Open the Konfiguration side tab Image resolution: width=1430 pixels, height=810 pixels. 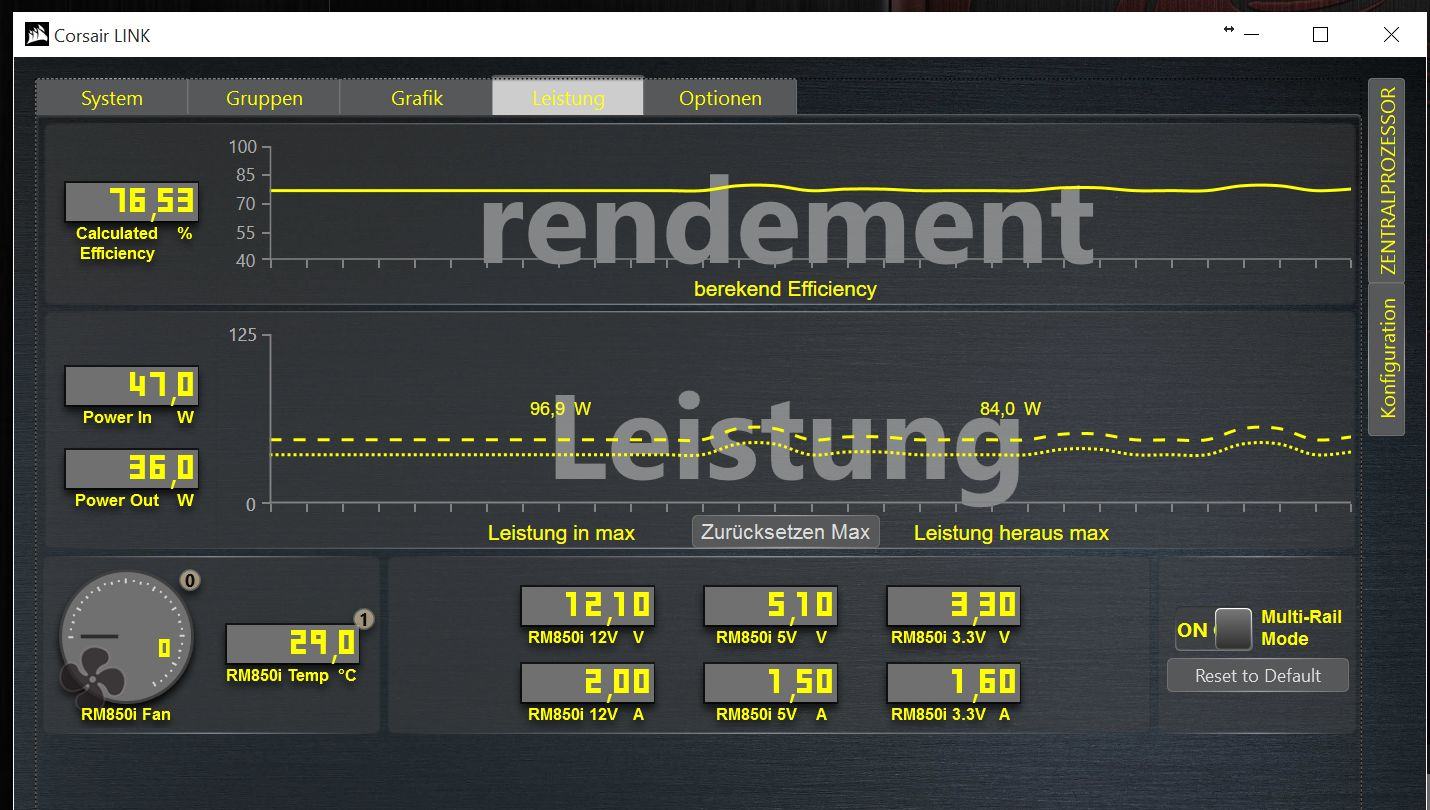pyautogui.click(x=1387, y=359)
